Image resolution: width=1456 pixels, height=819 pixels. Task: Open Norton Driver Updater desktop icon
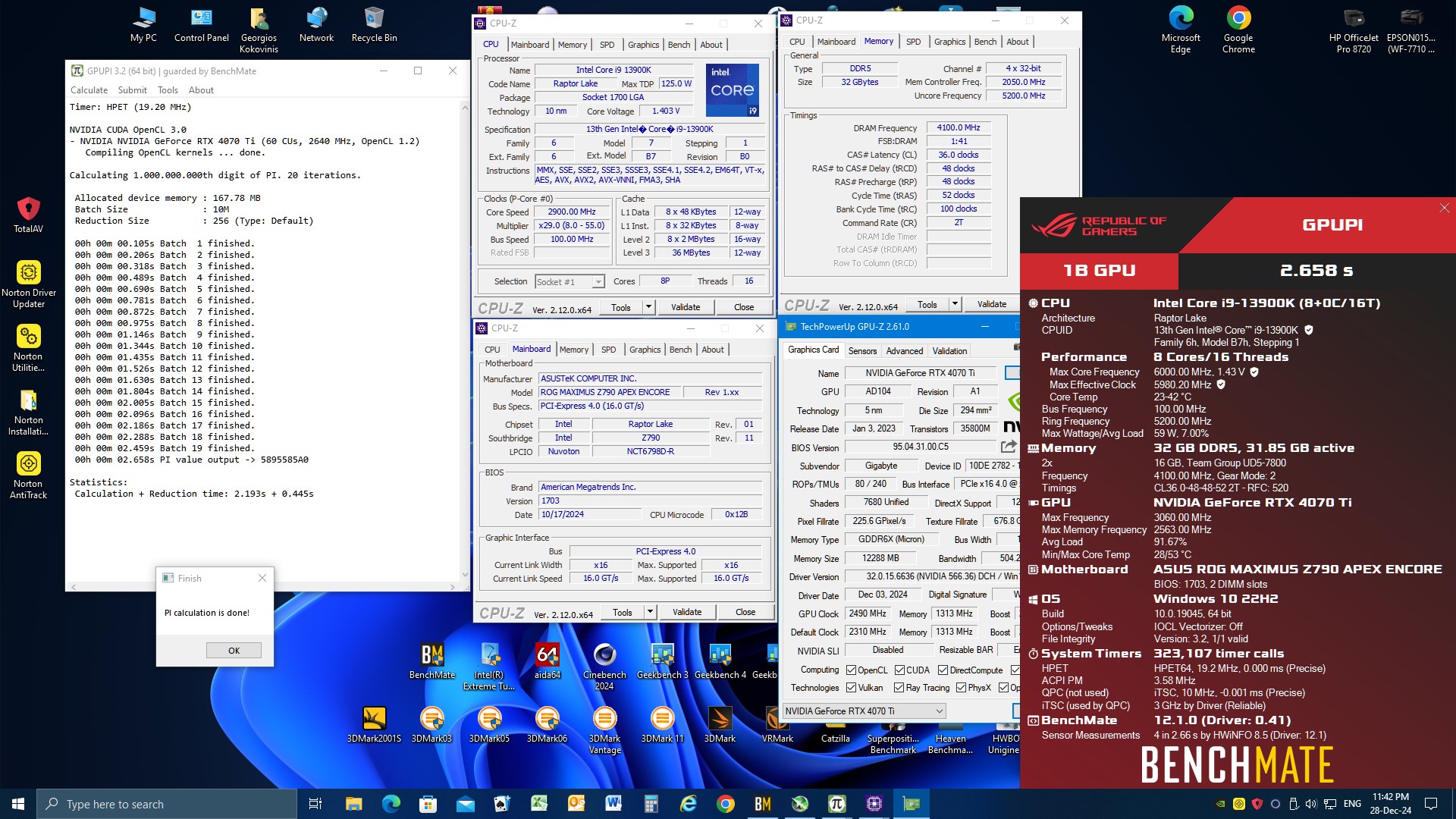pos(28,284)
